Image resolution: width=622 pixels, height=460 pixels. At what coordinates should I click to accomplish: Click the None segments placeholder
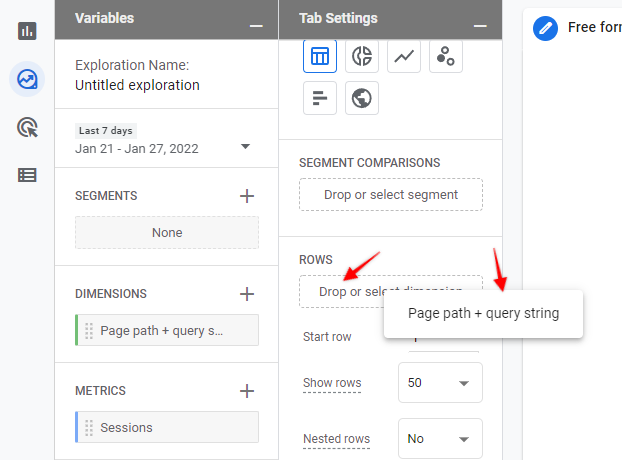(x=167, y=233)
